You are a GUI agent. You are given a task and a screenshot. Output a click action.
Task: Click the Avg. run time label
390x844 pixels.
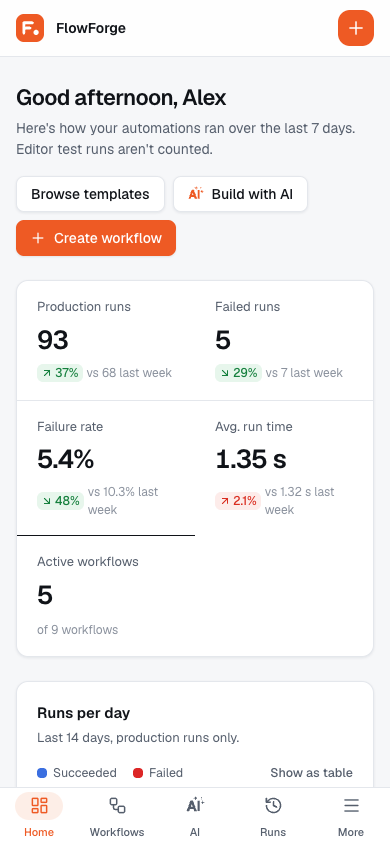pos(254,427)
